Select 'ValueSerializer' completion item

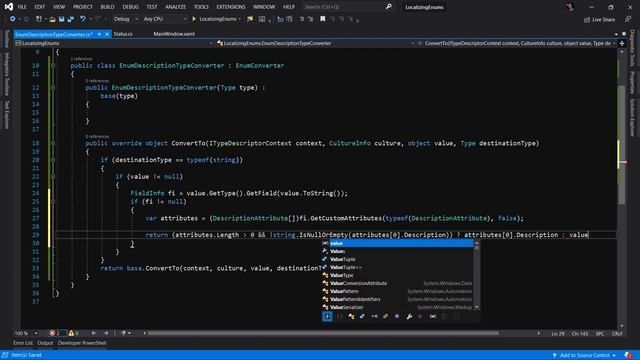point(398,307)
